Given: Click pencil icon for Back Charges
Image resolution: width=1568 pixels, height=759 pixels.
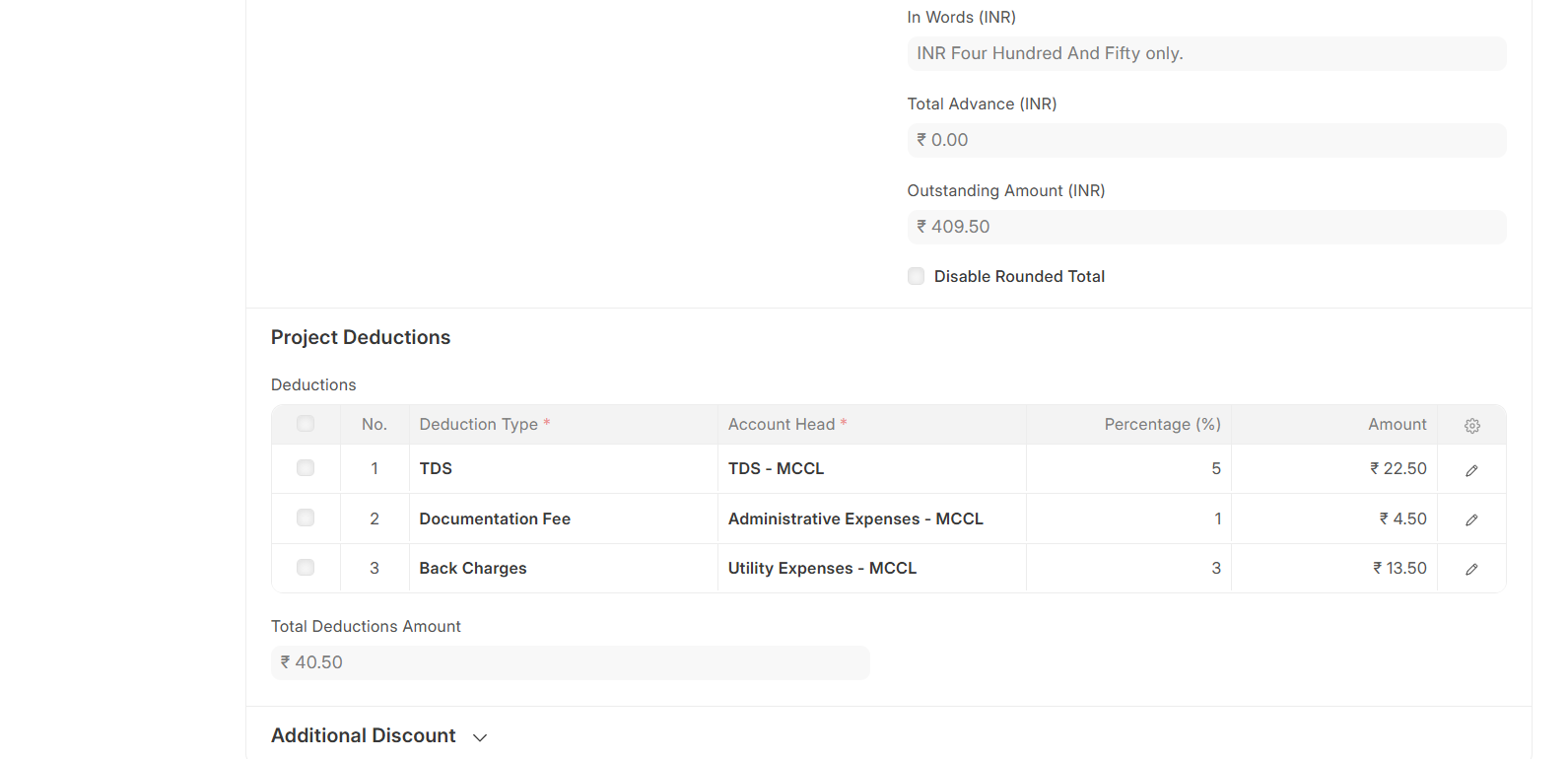Looking at the screenshot, I should (1471, 569).
